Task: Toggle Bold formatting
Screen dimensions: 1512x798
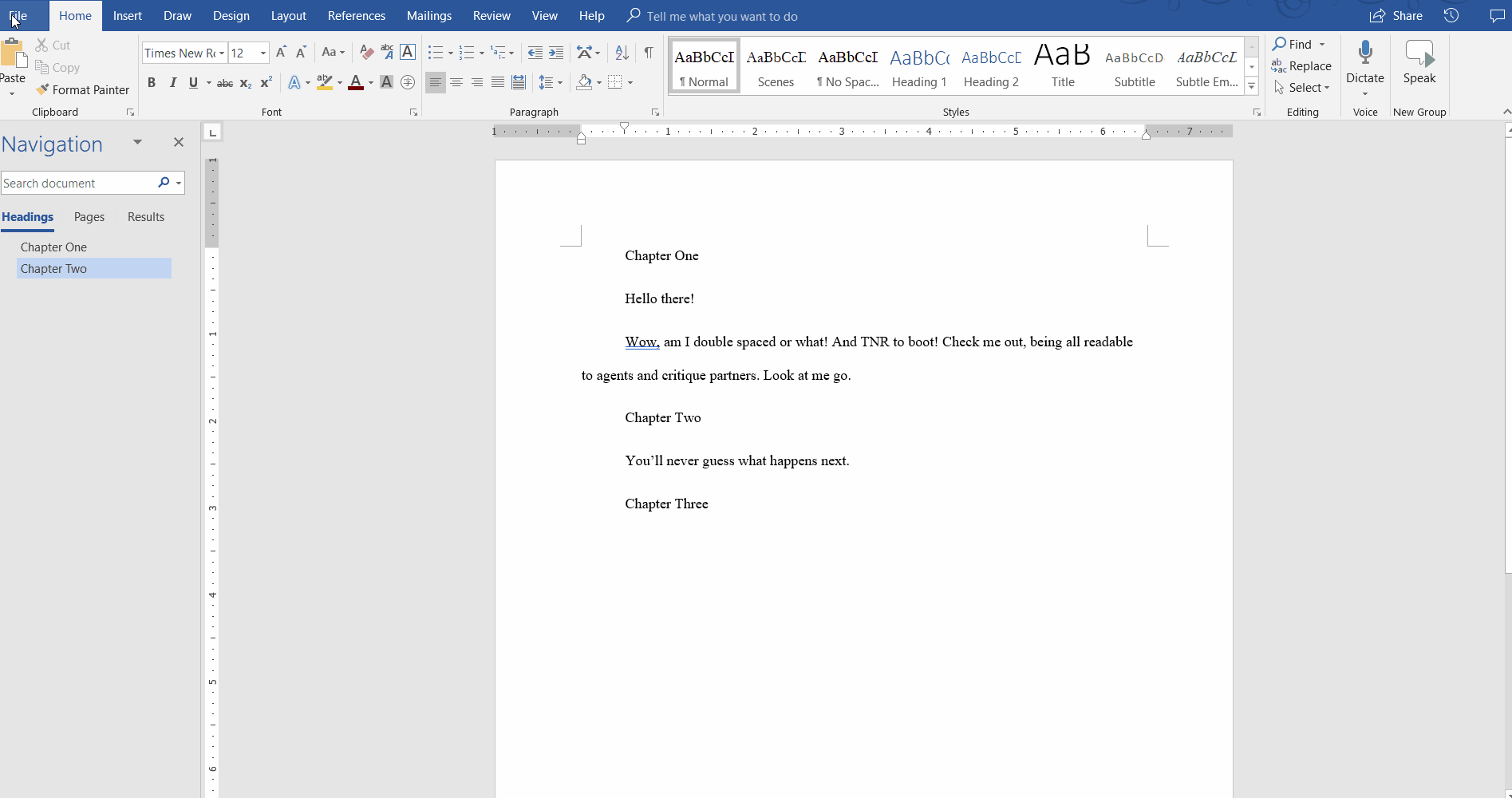Action: (152, 82)
